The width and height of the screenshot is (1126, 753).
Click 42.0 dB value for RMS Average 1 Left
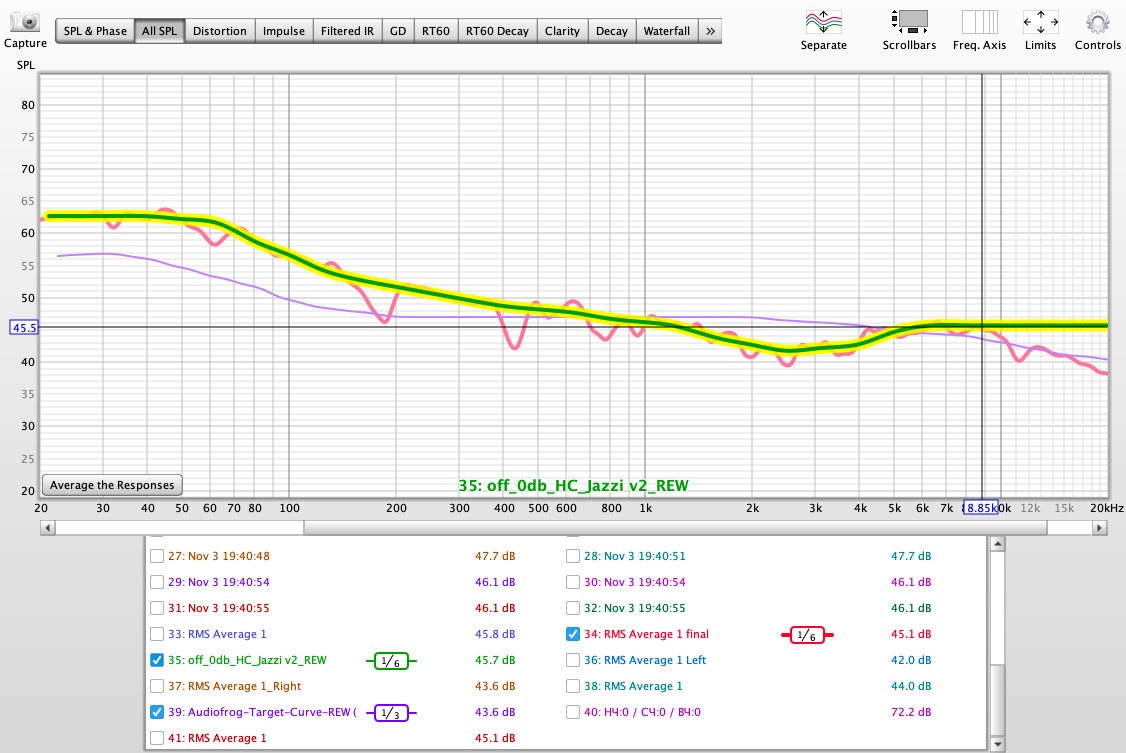tap(911, 660)
